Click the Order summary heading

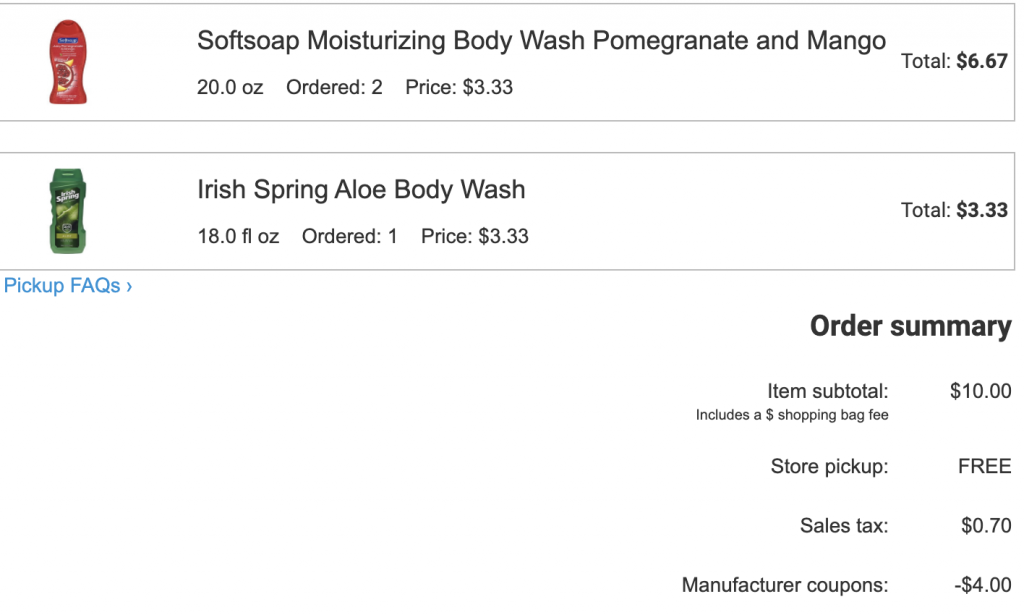[x=910, y=327]
